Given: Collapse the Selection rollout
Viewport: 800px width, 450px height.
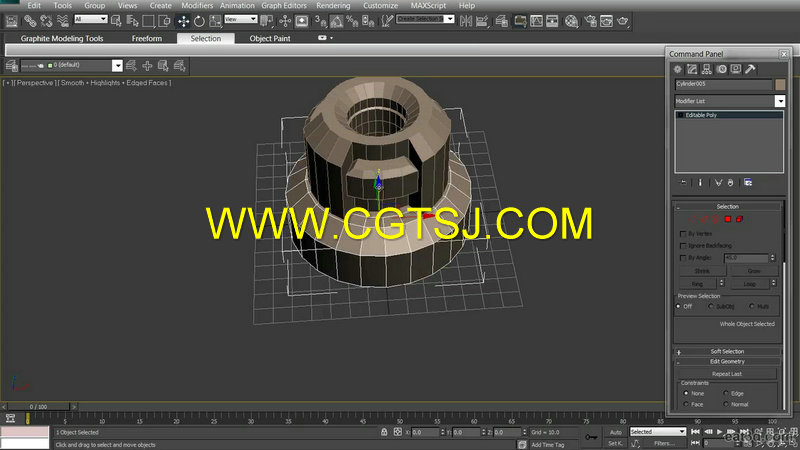Looking at the screenshot, I should tap(728, 207).
